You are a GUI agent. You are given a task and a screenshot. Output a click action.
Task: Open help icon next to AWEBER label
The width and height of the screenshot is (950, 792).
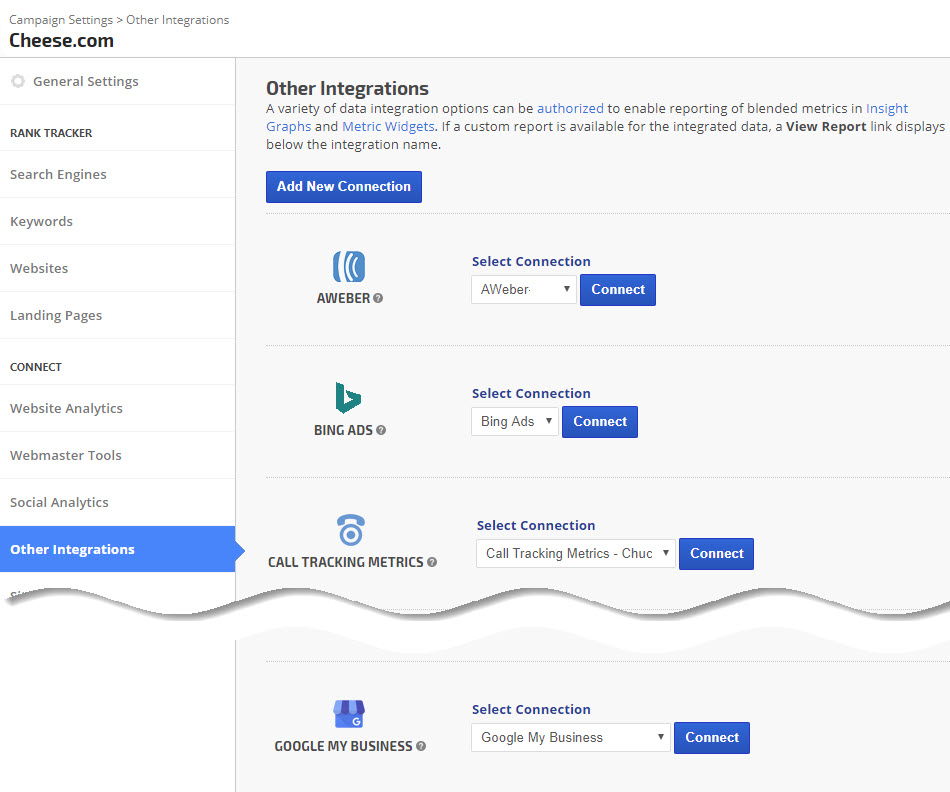pos(378,298)
